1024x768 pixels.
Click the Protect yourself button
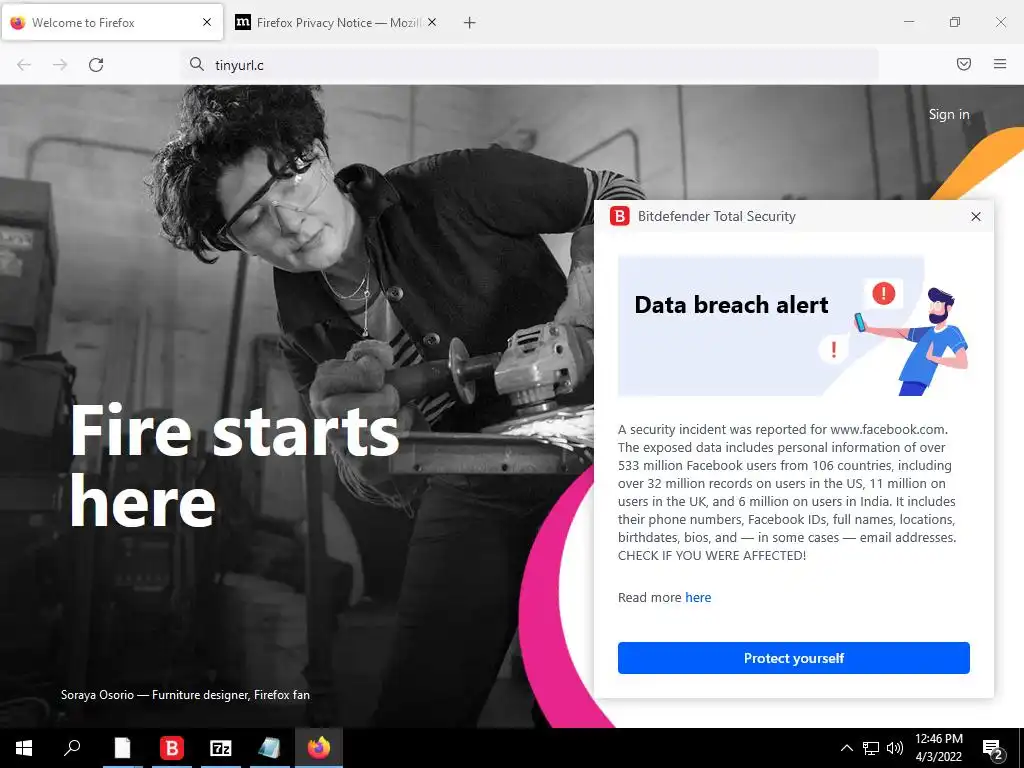click(793, 658)
